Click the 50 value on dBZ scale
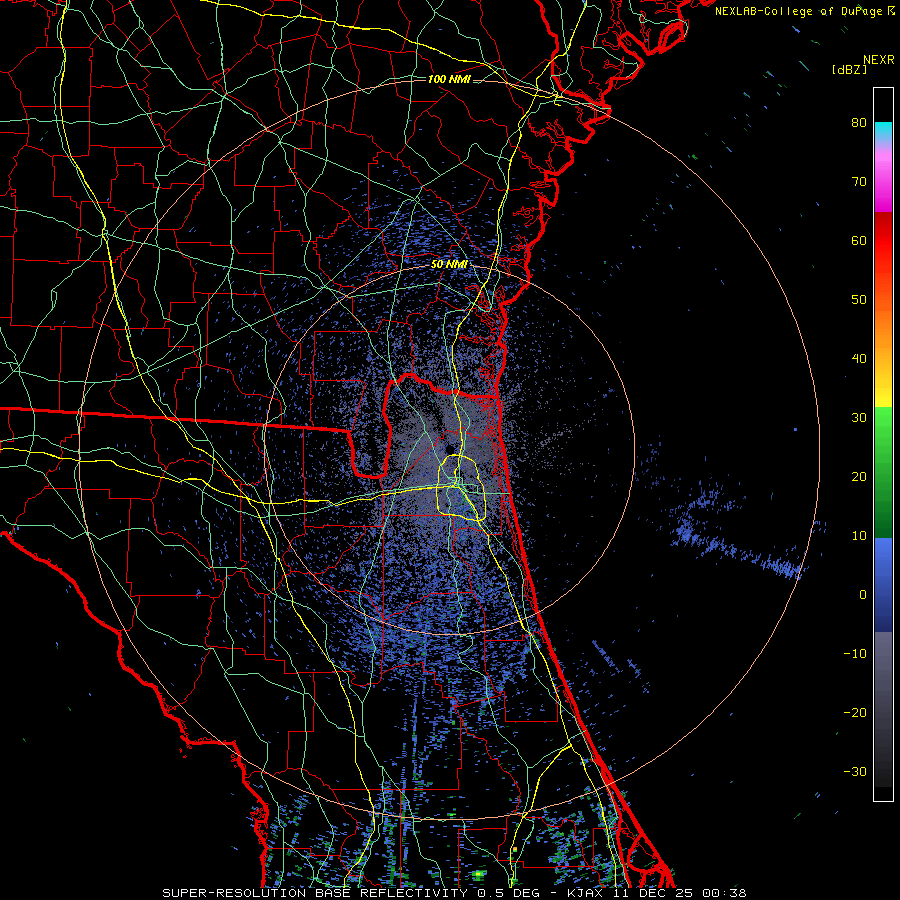900x900 pixels. 859,300
